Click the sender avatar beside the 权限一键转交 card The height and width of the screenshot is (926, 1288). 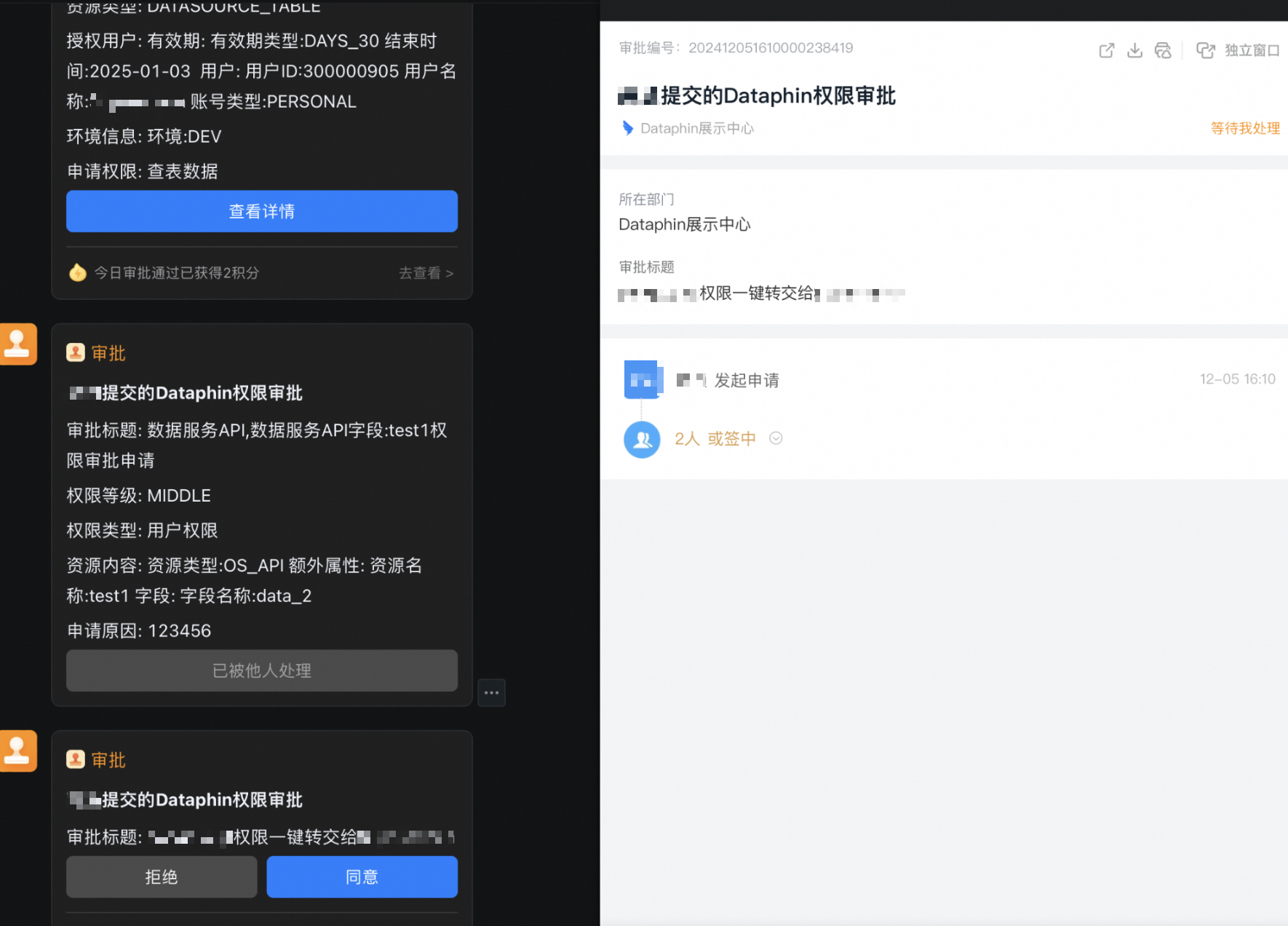click(17, 751)
